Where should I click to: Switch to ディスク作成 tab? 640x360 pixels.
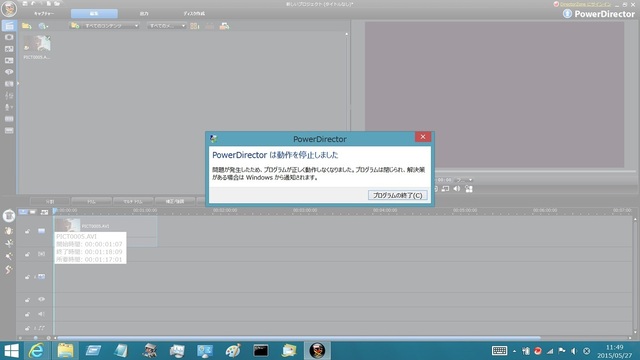tap(194, 13)
